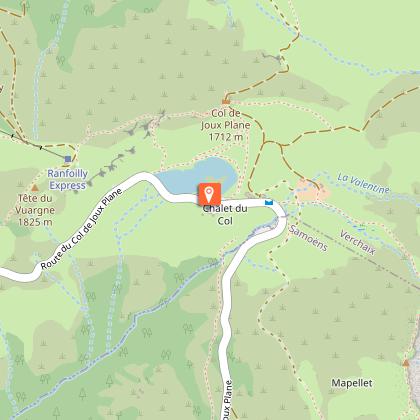This screenshot has height=420, width=420.
Task: Select the Ranfoilly Express lift station square
Action: point(68,159)
